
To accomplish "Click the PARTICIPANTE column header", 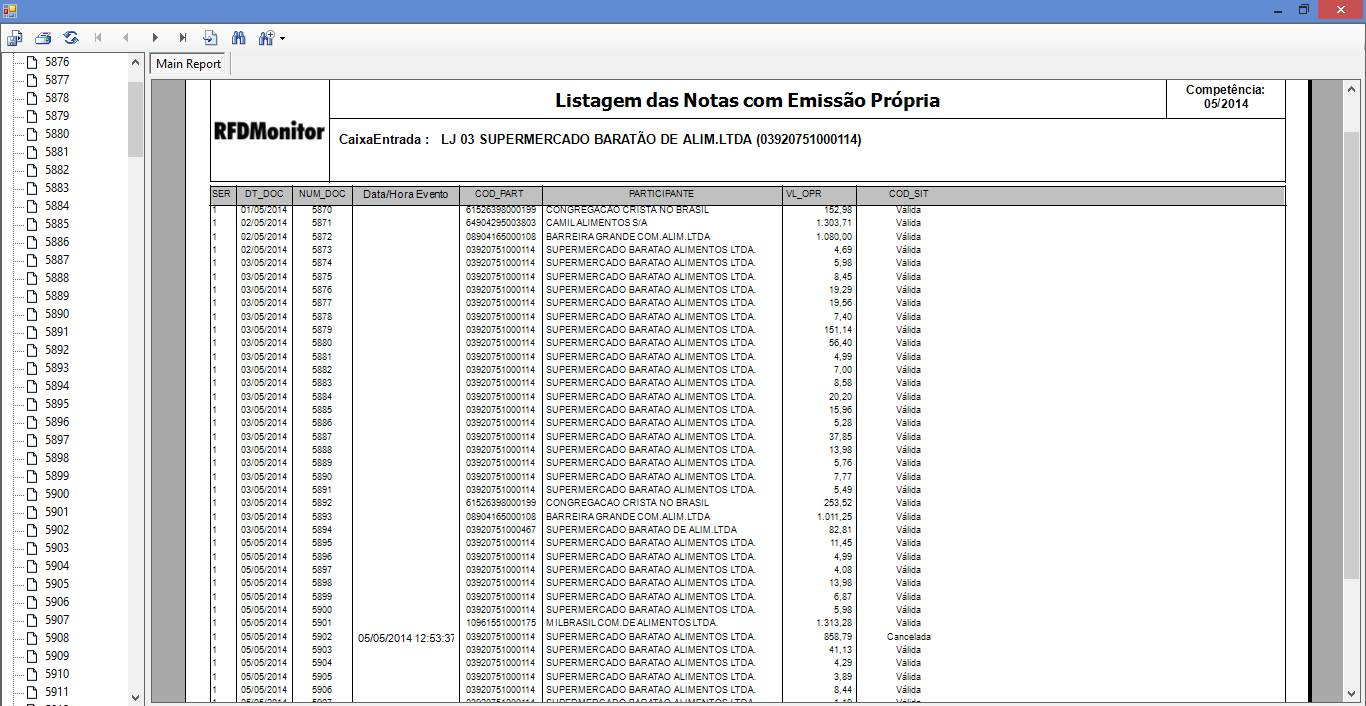I will (x=661, y=194).
